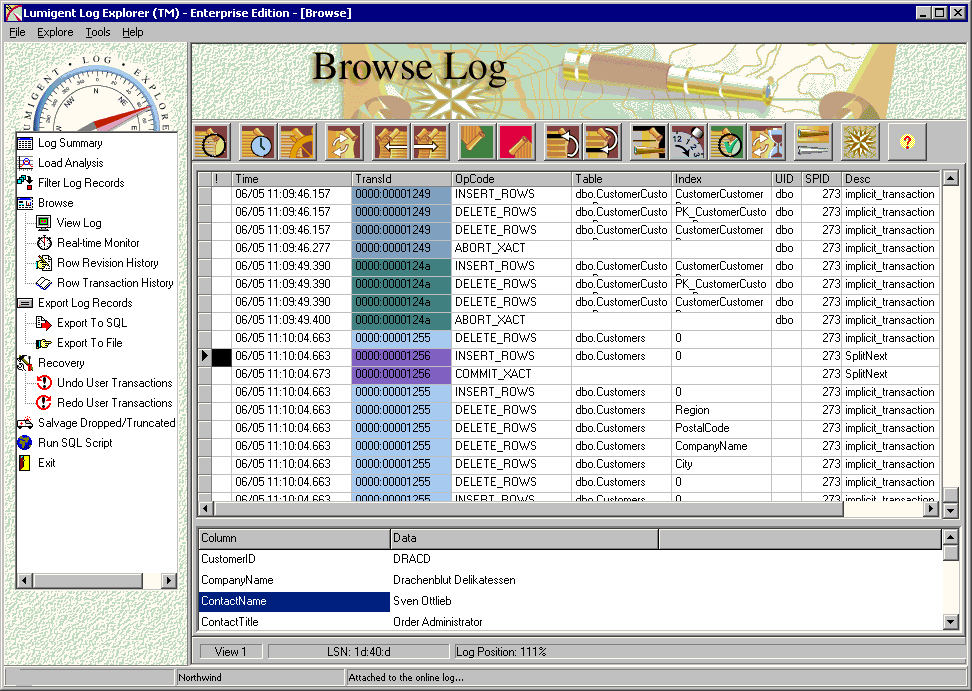
Task: Click 'Northwind' in the bottom status bar
Action: [x=200, y=677]
